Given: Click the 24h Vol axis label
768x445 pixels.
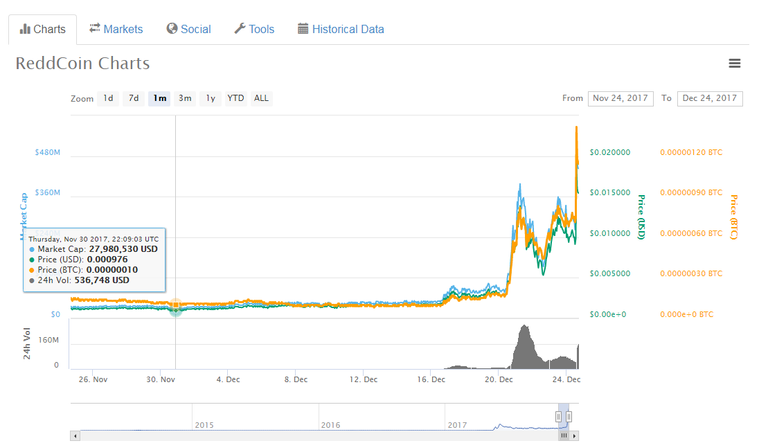Looking at the screenshot, I should click(27, 343).
